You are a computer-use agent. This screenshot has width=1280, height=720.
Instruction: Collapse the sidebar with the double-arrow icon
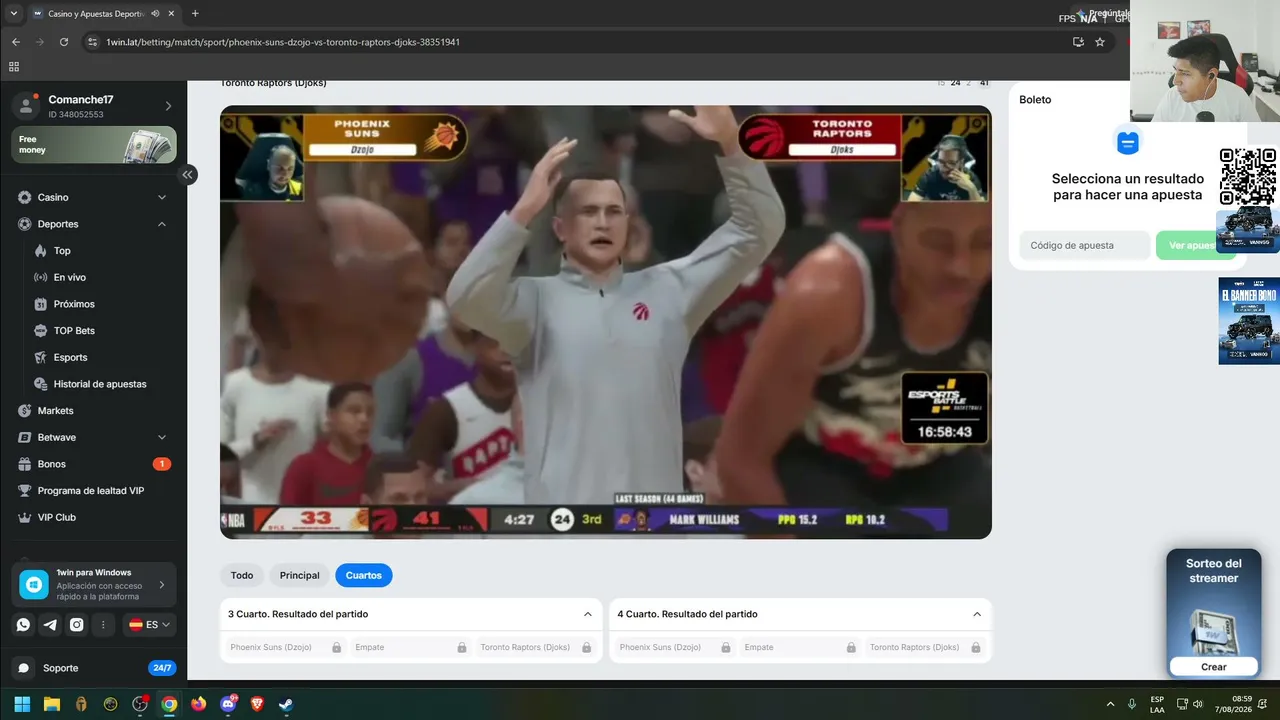click(187, 175)
